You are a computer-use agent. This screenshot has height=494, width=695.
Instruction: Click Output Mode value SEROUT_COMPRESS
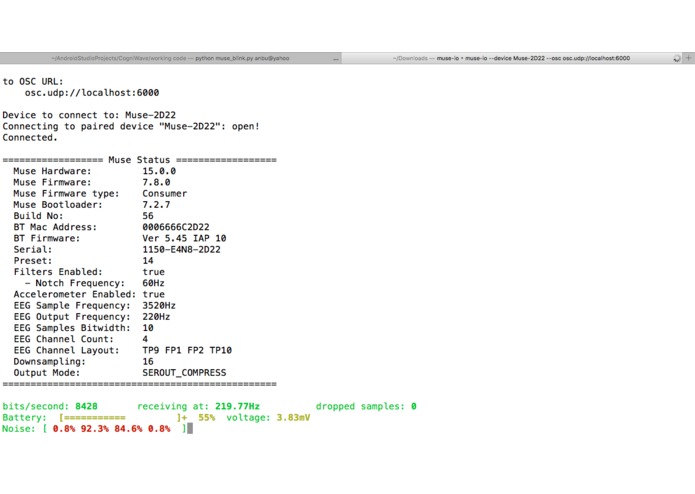pyautogui.click(x=184, y=373)
